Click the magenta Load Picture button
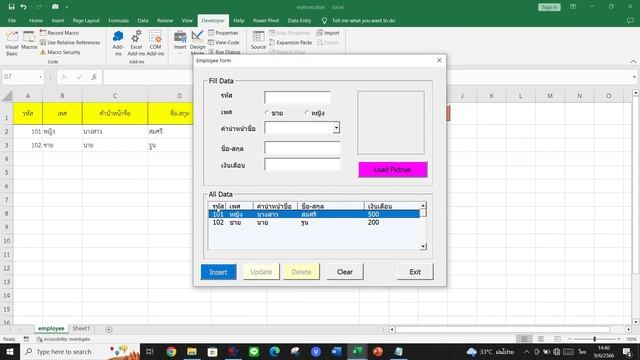Image resolution: width=640 pixels, height=360 pixels. pyautogui.click(x=393, y=169)
